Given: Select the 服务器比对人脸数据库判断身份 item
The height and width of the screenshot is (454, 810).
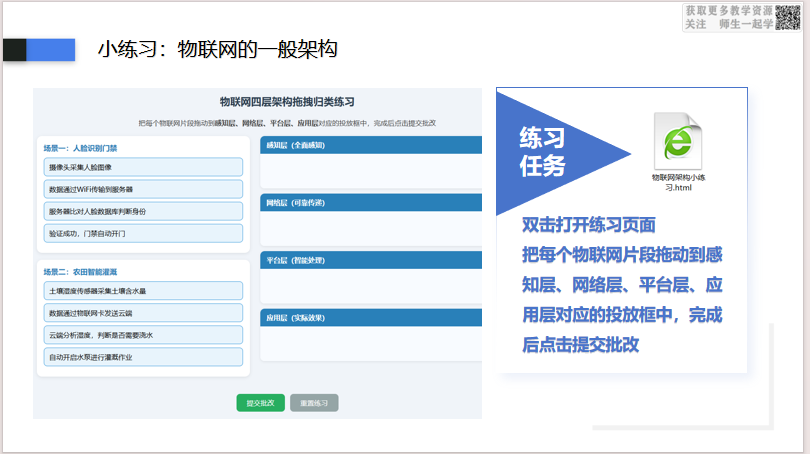Looking at the screenshot, I should click(143, 211).
